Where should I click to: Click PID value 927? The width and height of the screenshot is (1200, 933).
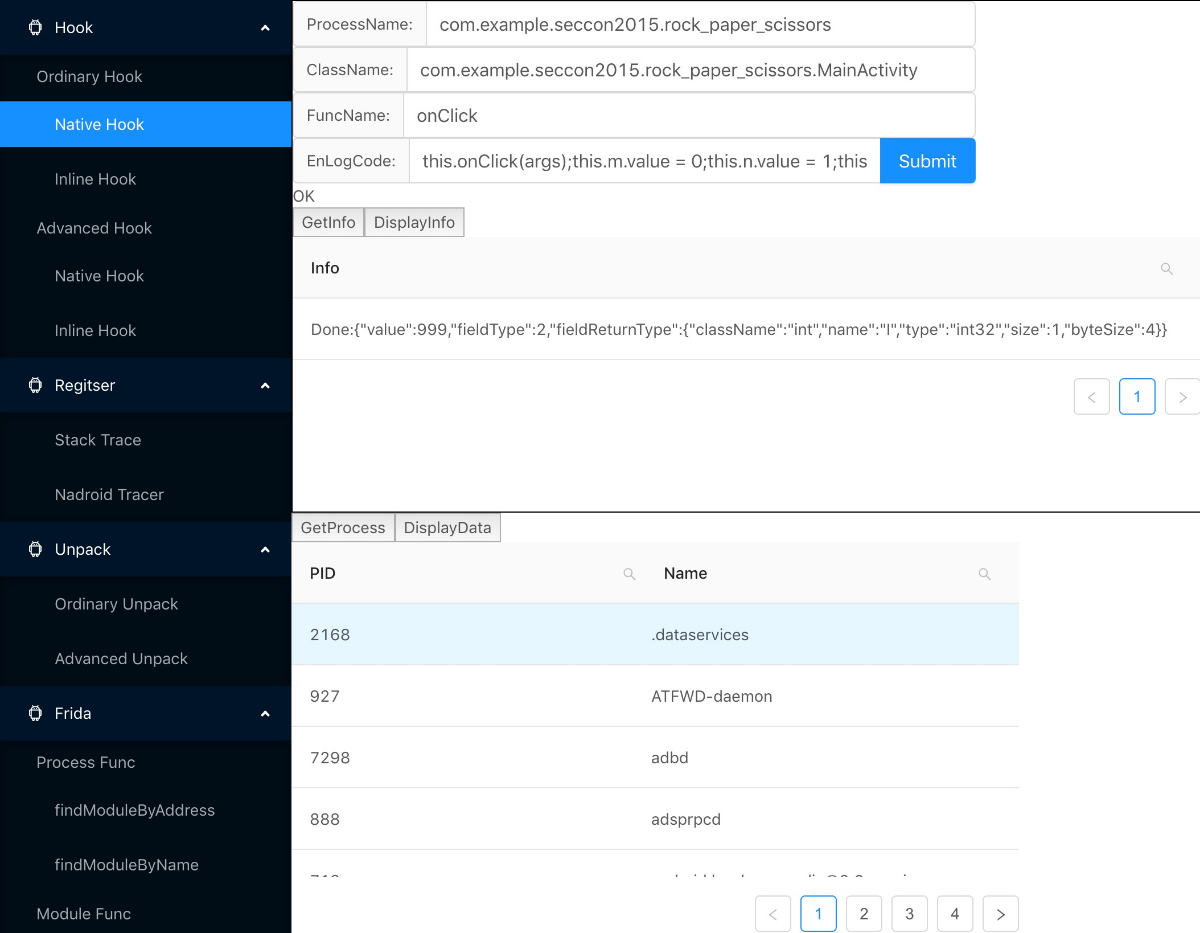pyautogui.click(x=325, y=696)
